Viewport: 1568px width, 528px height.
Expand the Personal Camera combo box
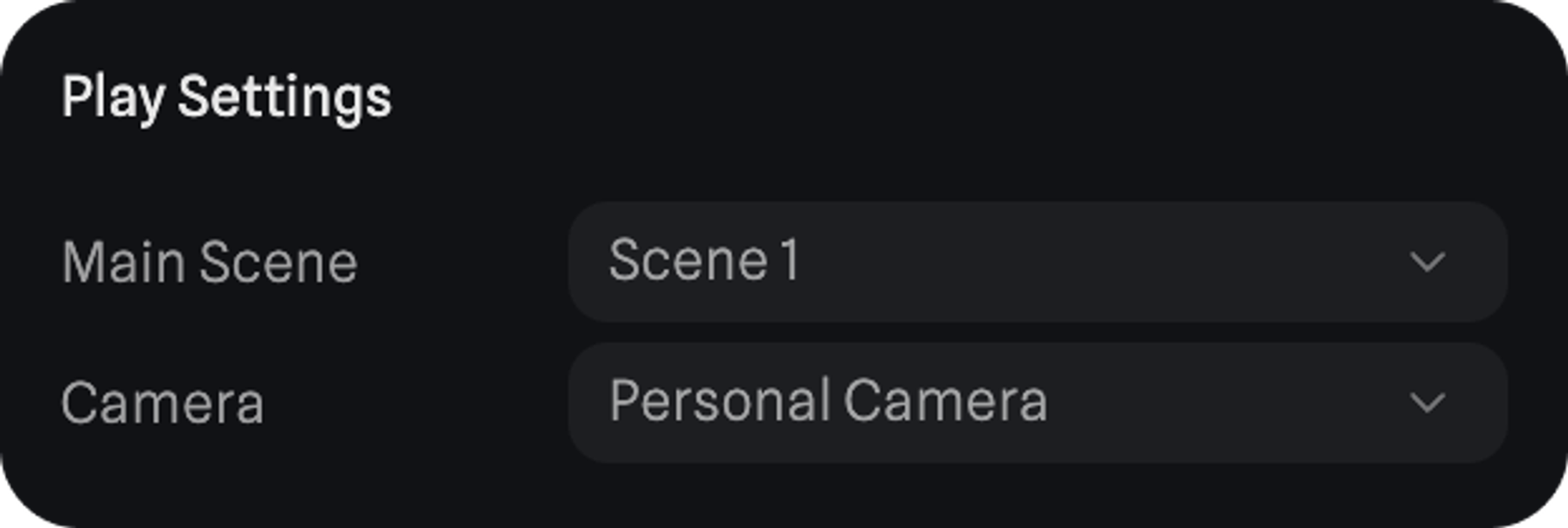pos(1036,402)
